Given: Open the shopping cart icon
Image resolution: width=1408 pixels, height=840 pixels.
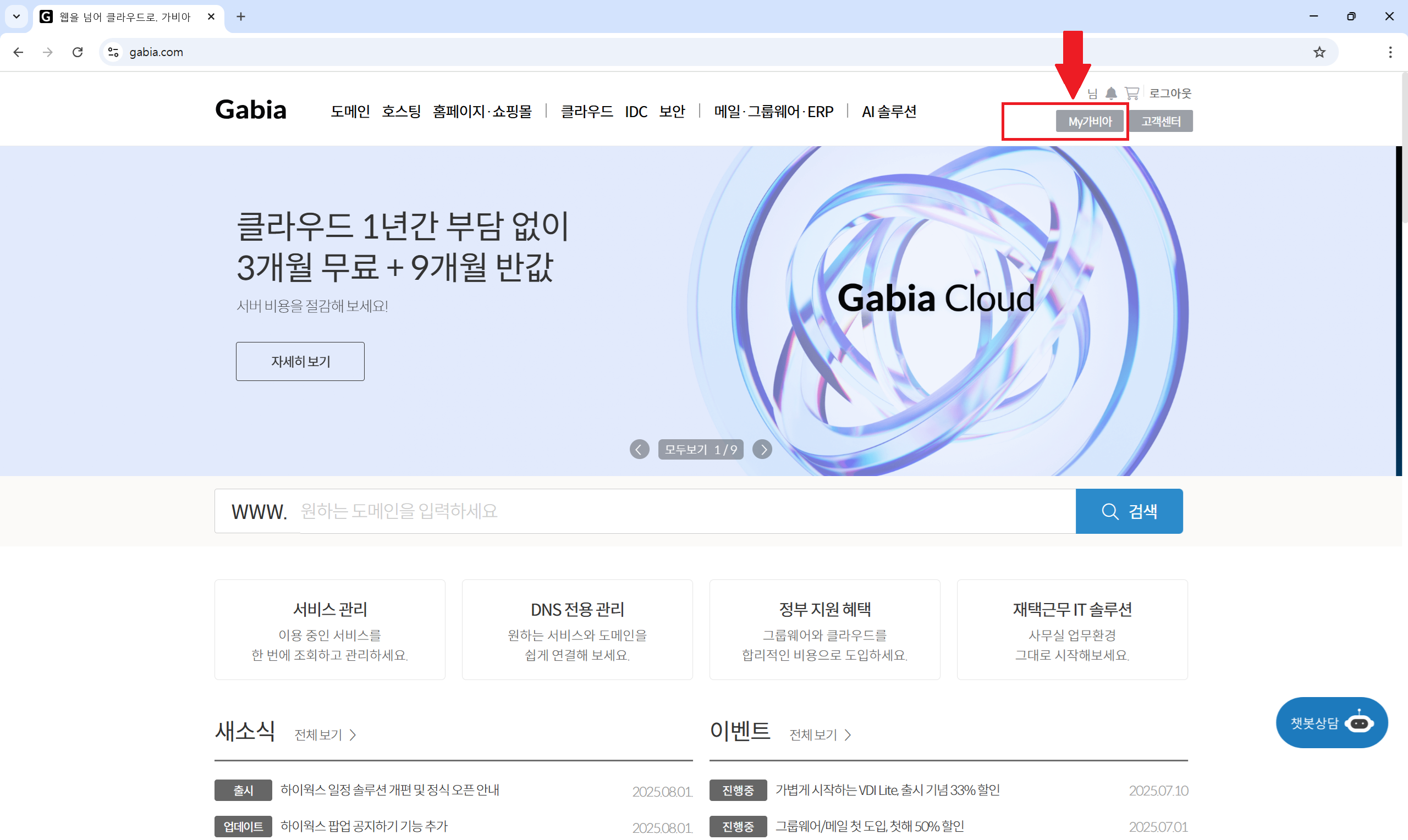Looking at the screenshot, I should point(1132,93).
